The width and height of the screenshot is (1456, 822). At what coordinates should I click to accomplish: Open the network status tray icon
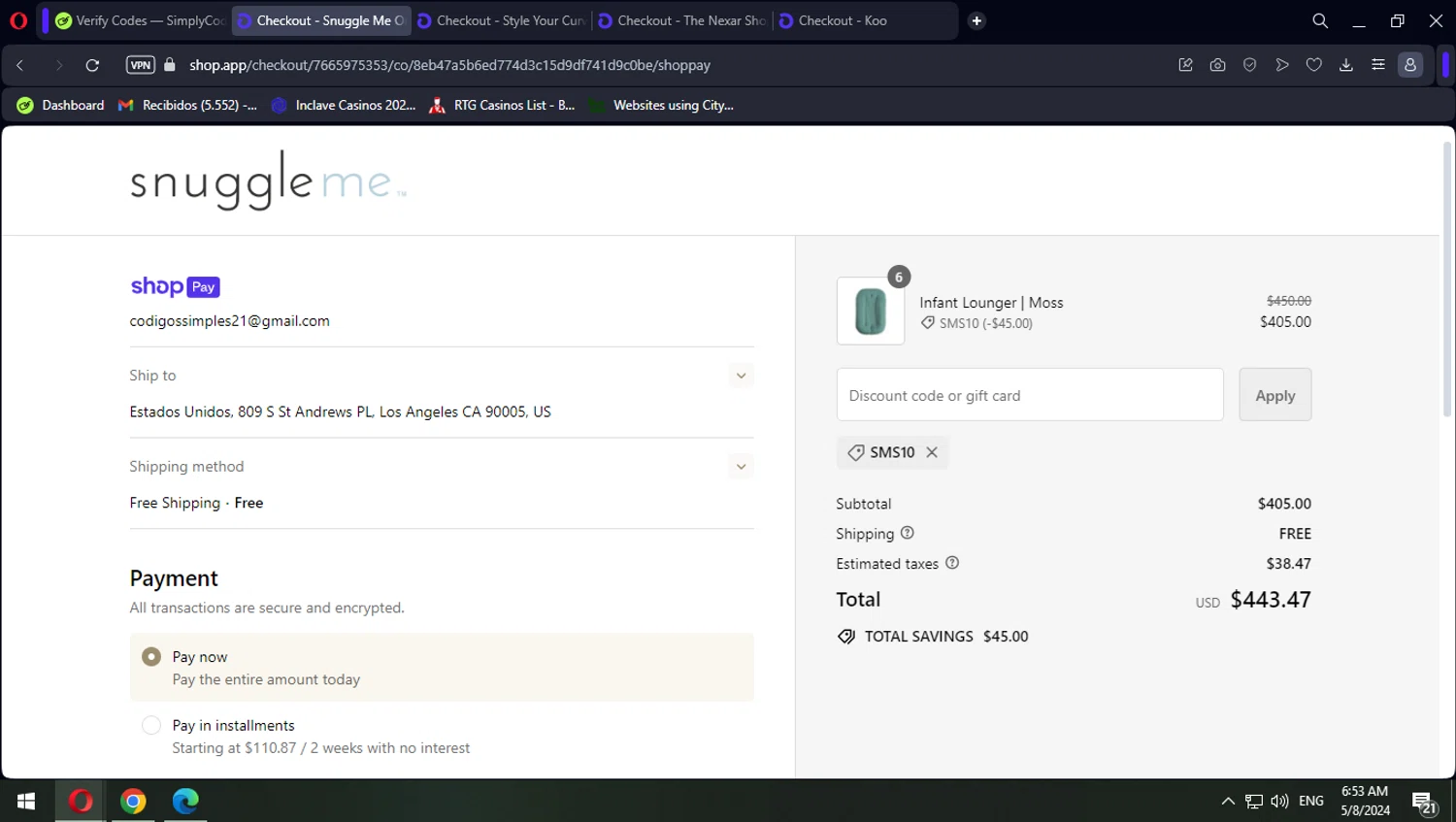[x=1254, y=801]
